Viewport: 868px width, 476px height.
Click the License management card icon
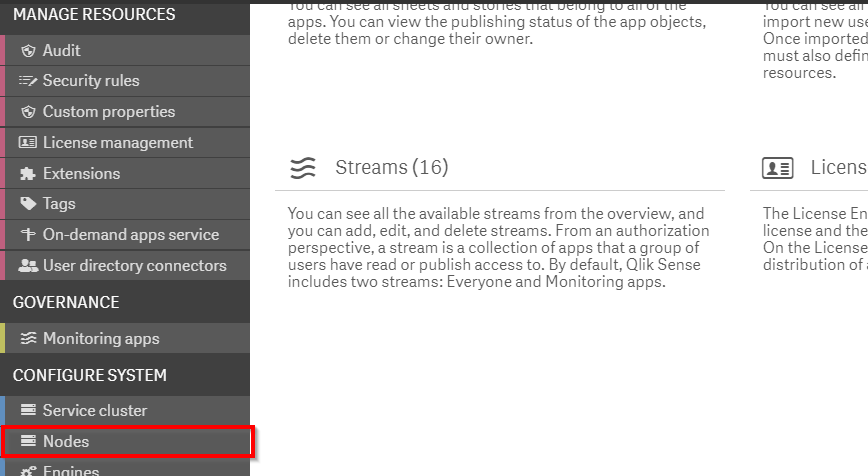pyautogui.click(x=28, y=143)
